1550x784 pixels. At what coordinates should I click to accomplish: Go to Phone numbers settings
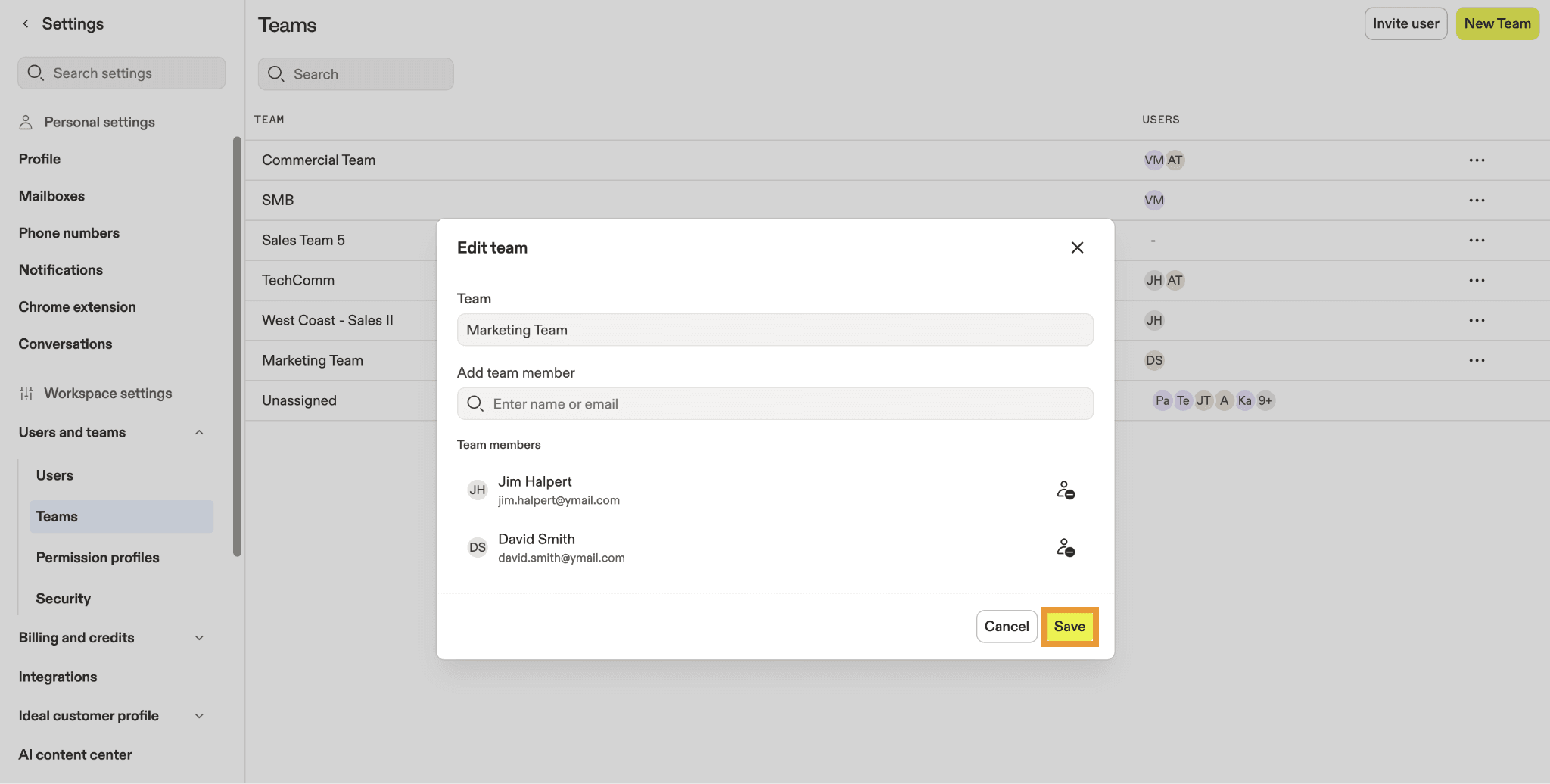click(x=69, y=233)
